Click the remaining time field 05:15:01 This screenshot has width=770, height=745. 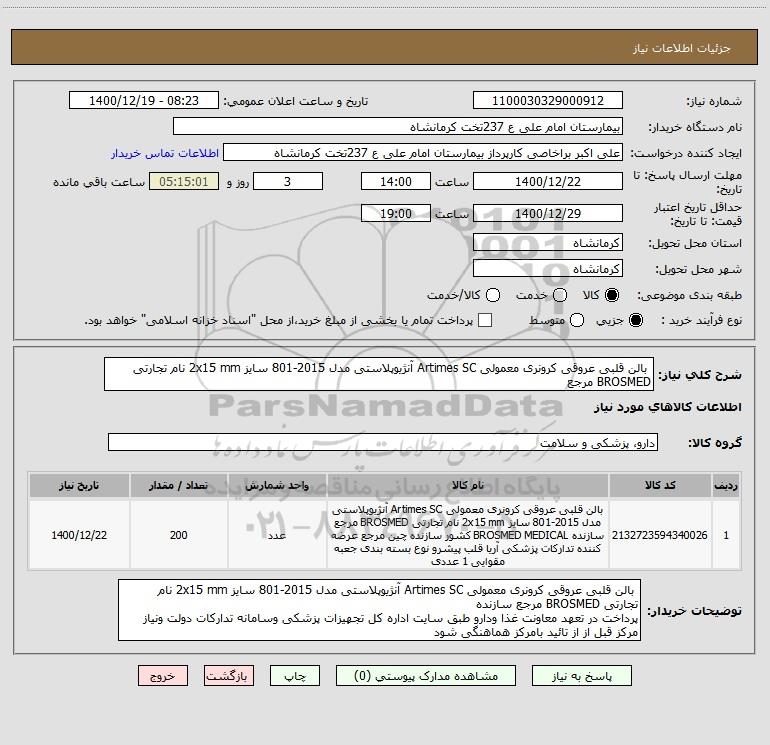[184, 181]
